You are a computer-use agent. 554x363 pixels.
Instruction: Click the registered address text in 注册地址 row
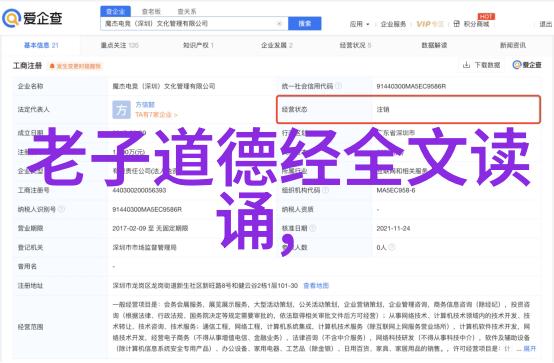[205, 286]
